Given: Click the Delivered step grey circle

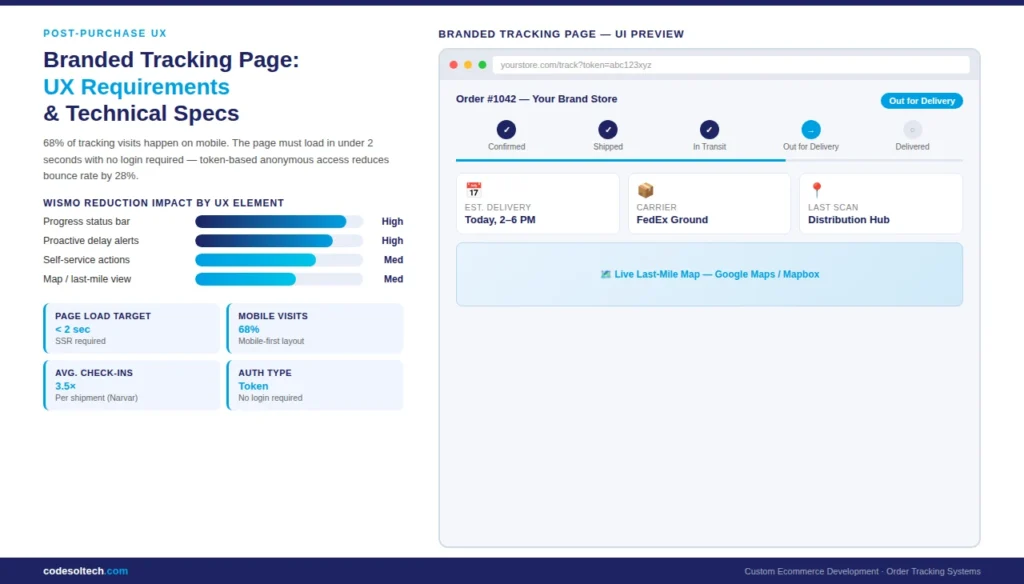Looking at the screenshot, I should pyautogui.click(x=912, y=129).
